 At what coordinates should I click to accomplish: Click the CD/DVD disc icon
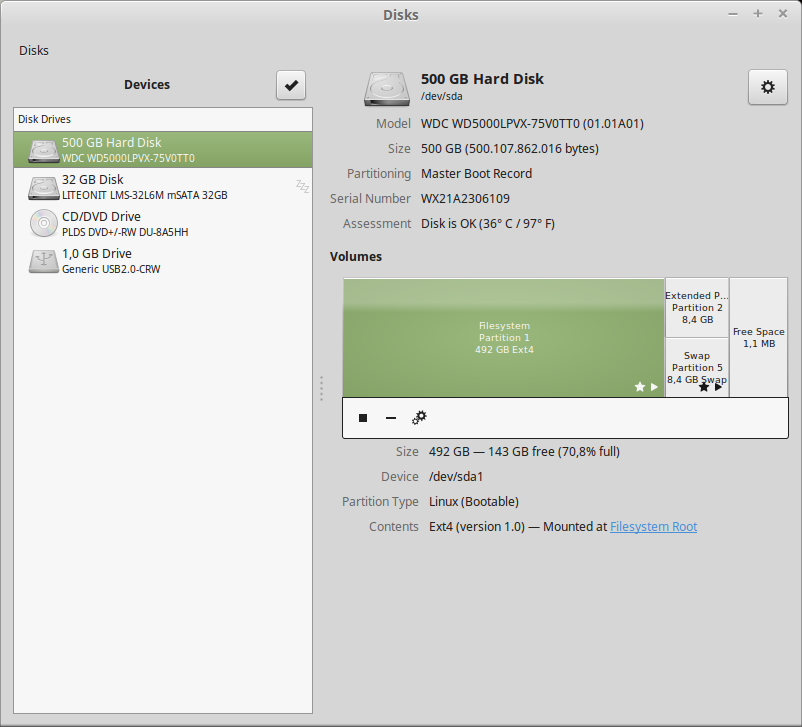[43, 224]
